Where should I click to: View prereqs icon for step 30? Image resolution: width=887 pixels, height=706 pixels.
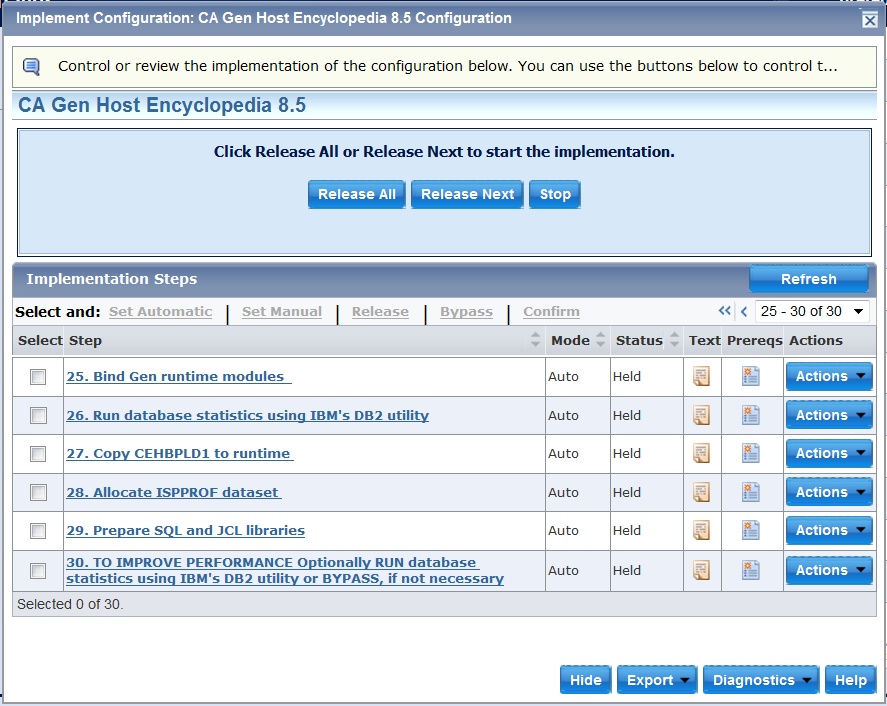(751, 570)
